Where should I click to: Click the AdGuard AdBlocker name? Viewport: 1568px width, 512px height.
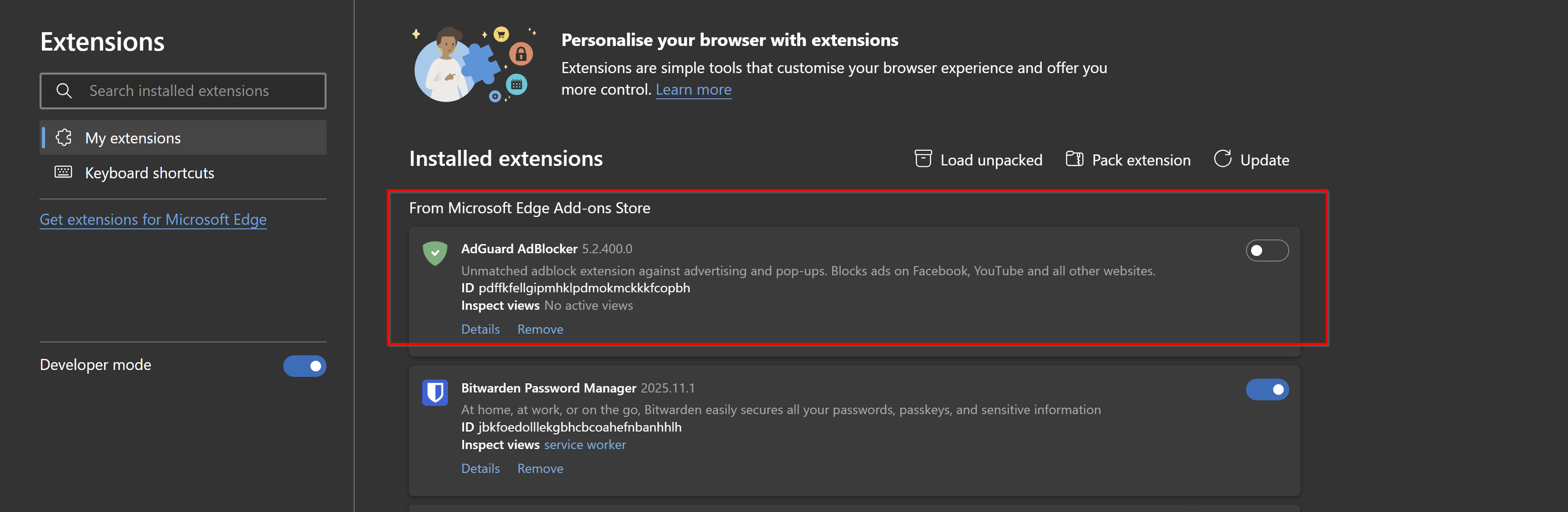519,249
